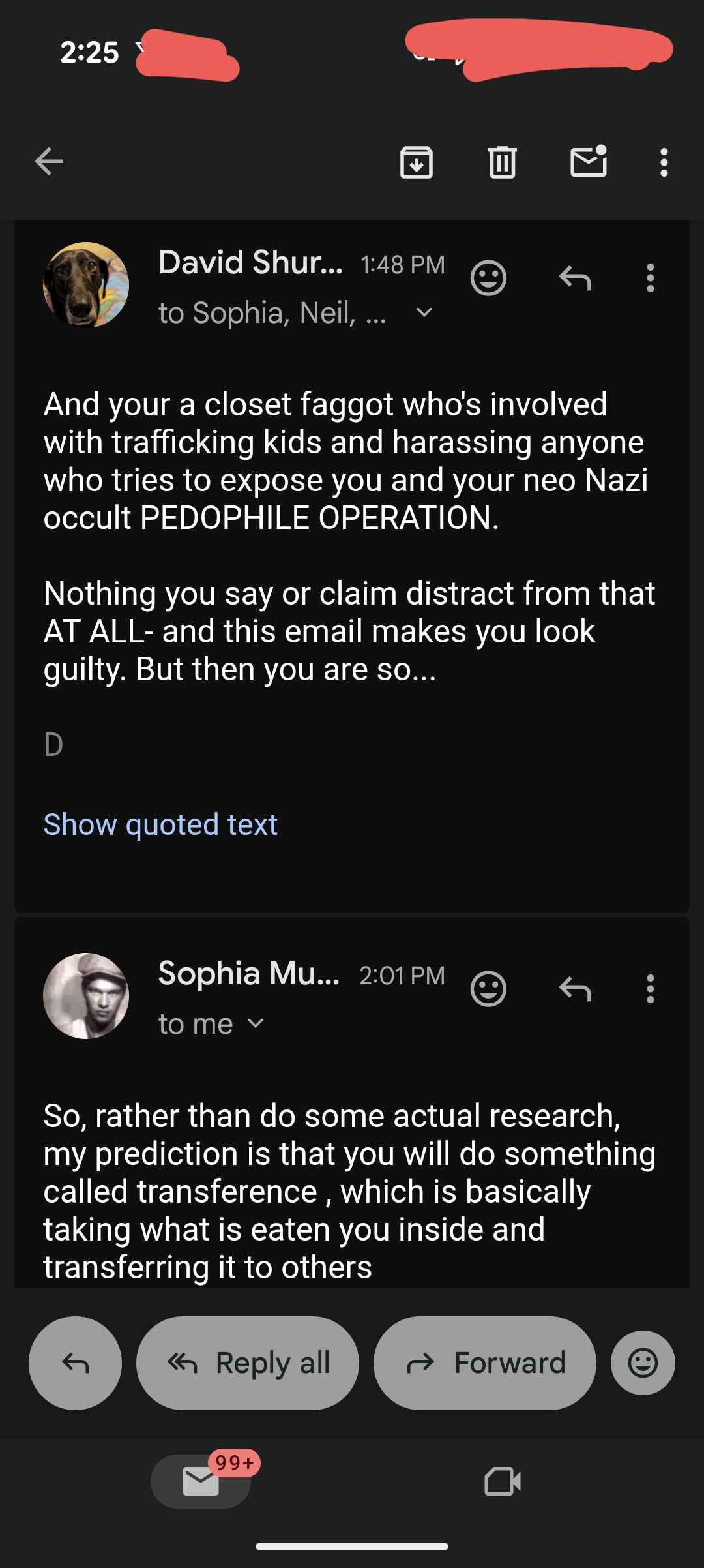Delete the conversation with trash icon
The width and height of the screenshot is (704, 1568).
click(x=502, y=162)
